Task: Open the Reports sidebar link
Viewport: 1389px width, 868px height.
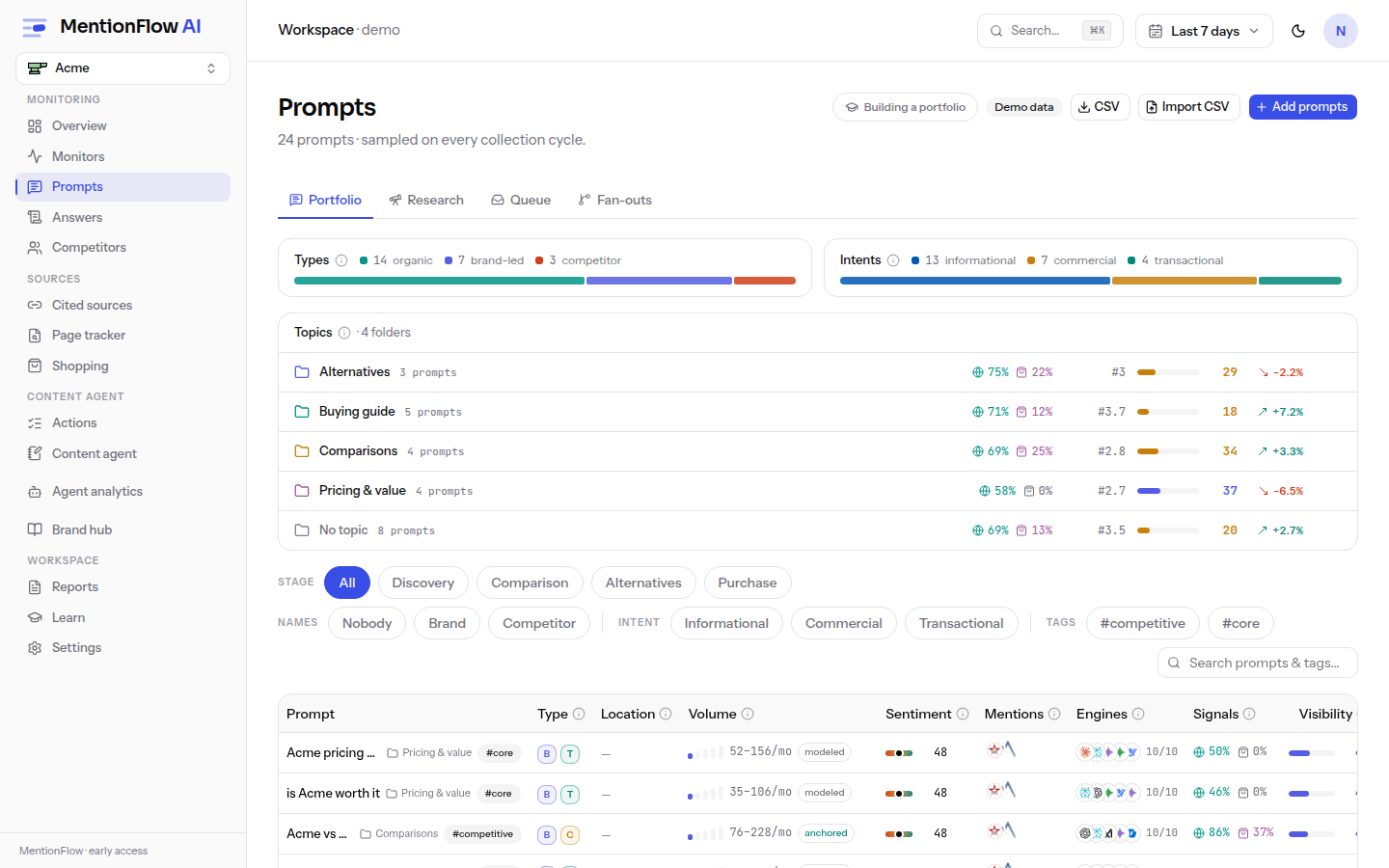Action: point(123,586)
